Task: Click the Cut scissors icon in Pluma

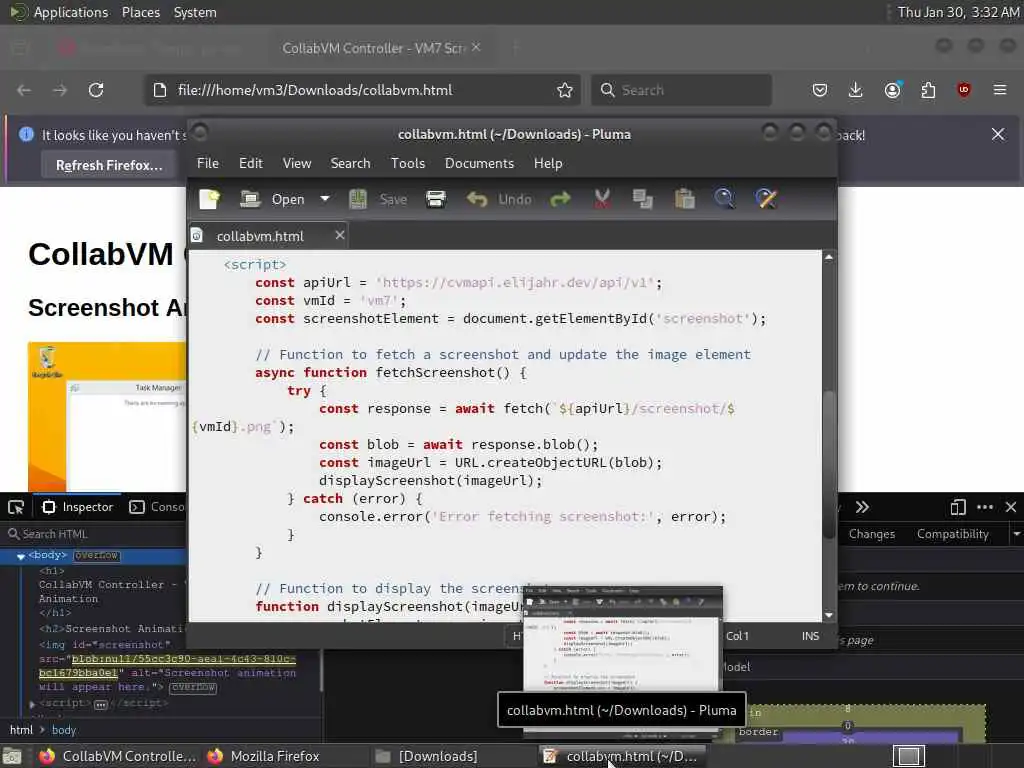Action: [602, 199]
